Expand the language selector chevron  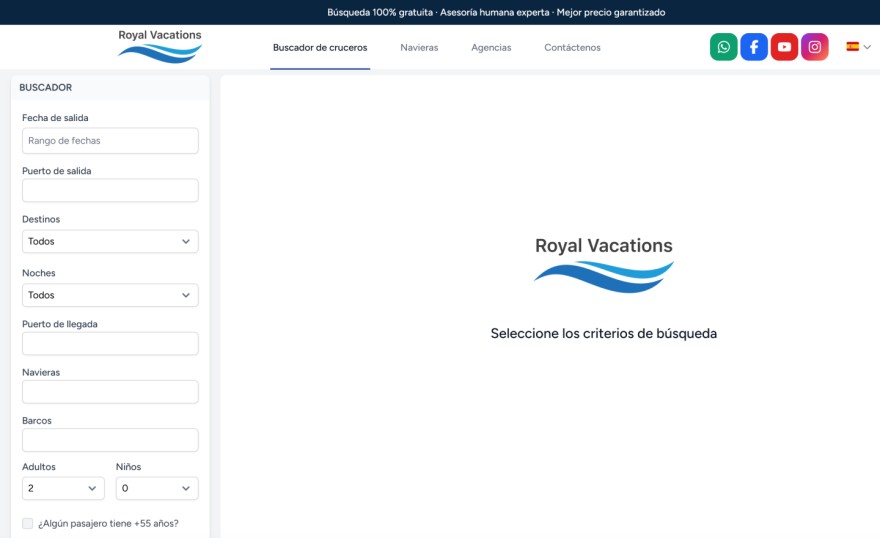(x=867, y=47)
